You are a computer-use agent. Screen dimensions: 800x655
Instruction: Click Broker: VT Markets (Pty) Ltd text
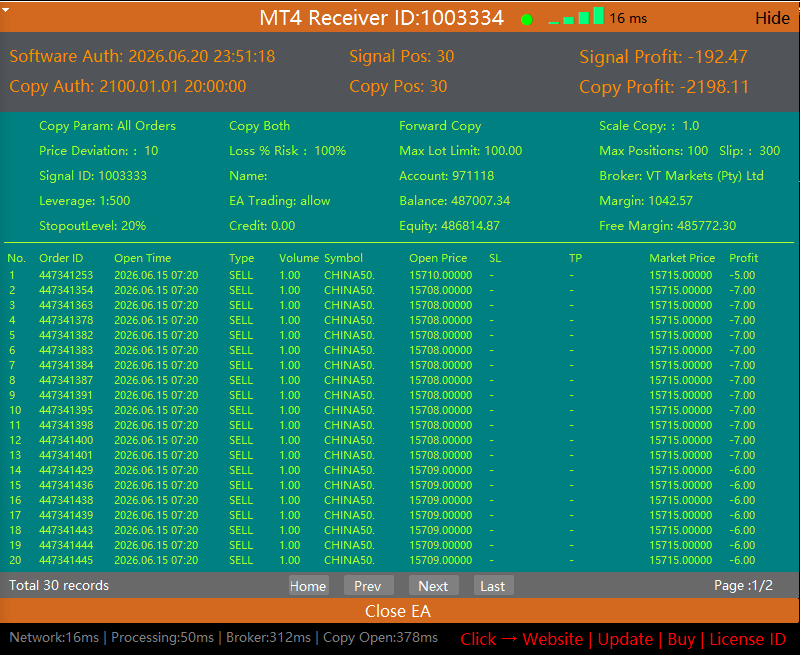click(681, 176)
